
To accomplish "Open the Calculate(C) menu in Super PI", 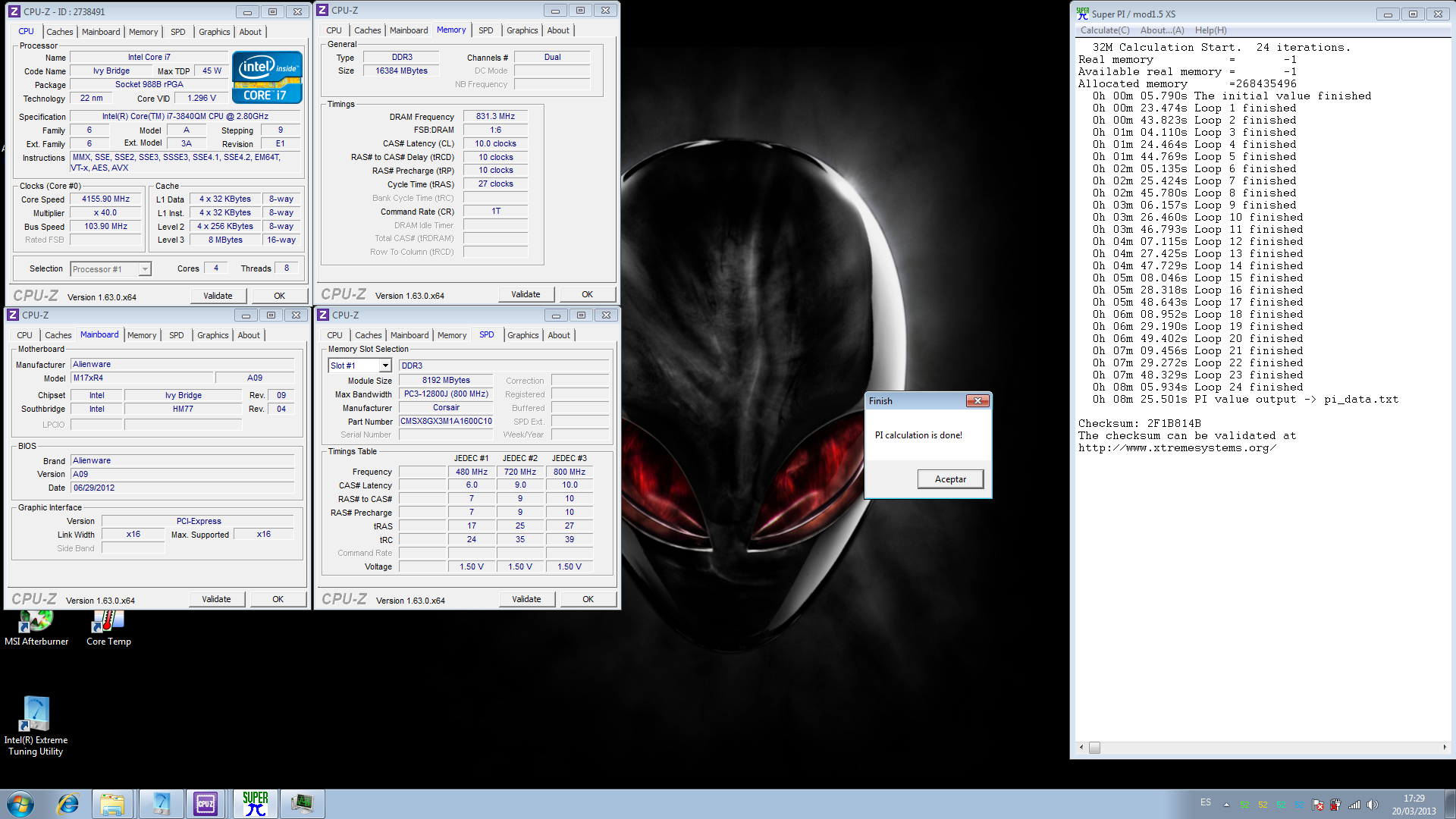I will 1105,30.
